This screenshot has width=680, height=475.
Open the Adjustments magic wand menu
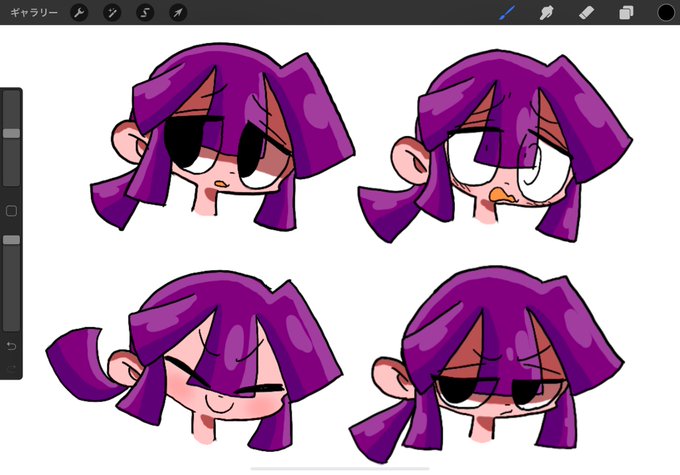(x=112, y=13)
